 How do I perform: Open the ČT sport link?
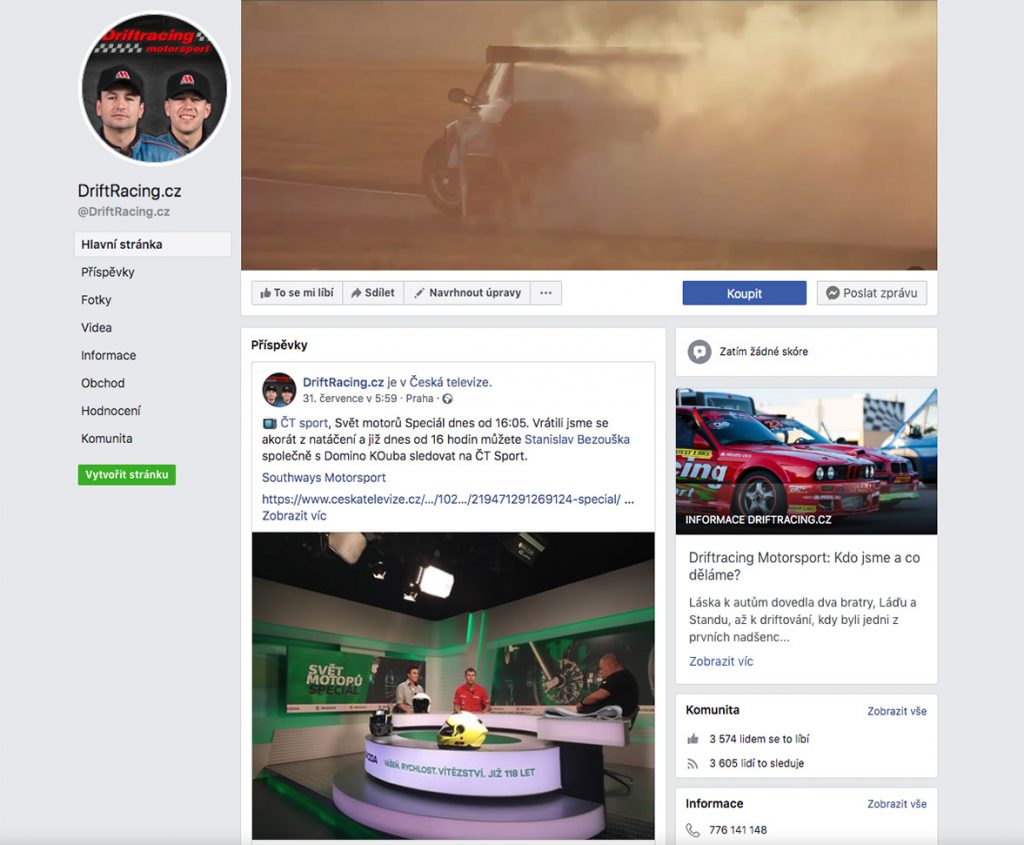304,423
